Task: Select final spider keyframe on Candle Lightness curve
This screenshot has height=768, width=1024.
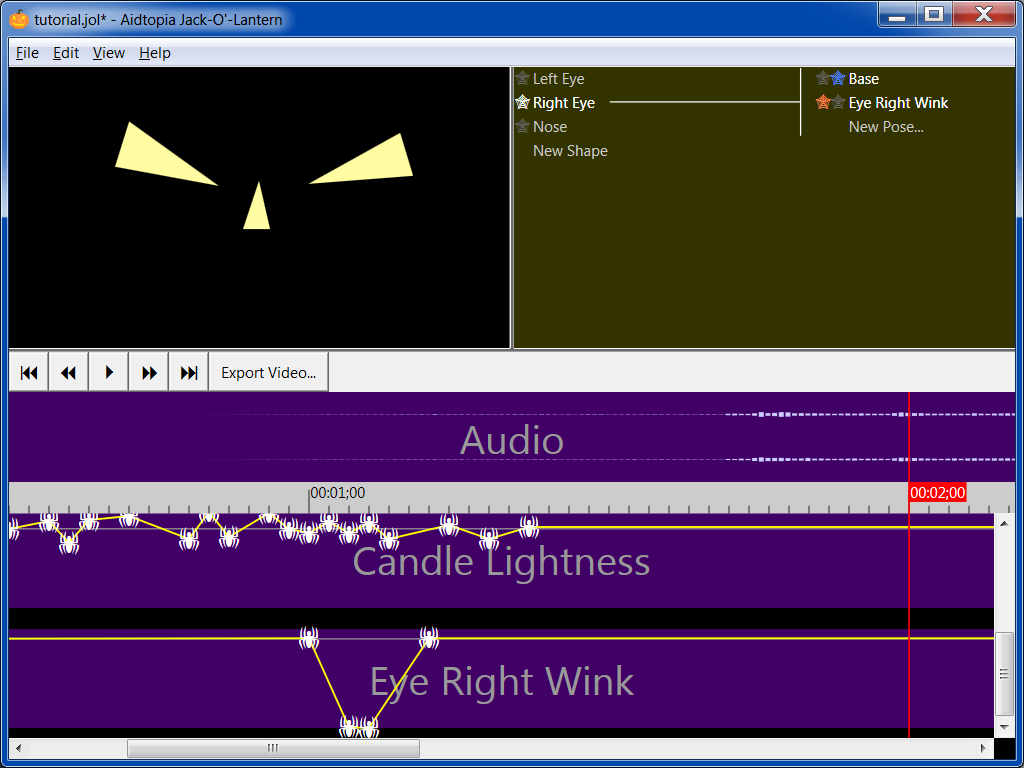Action: click(x=529, y=527)
